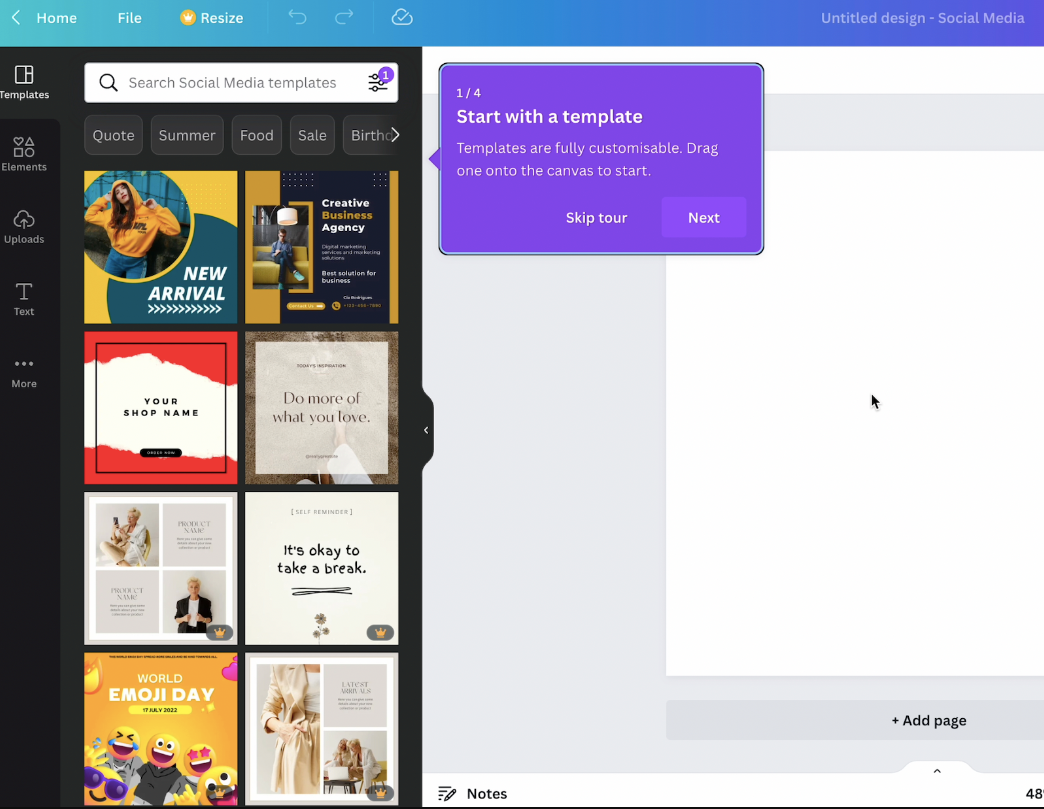Open the File menu
The image size is (1044, 809).
point(129,17)
